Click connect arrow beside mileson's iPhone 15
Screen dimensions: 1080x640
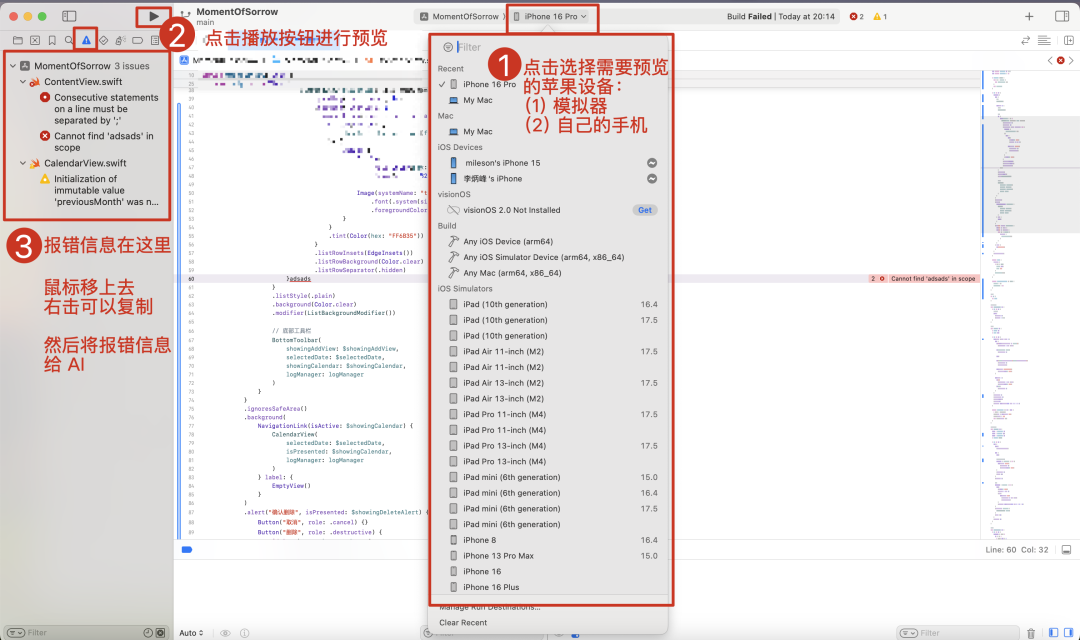tap(652, 163)
